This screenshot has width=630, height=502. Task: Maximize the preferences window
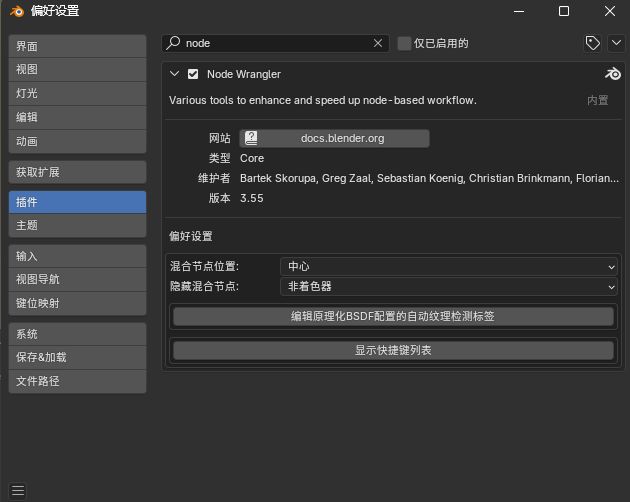click(x=564, y=11)
